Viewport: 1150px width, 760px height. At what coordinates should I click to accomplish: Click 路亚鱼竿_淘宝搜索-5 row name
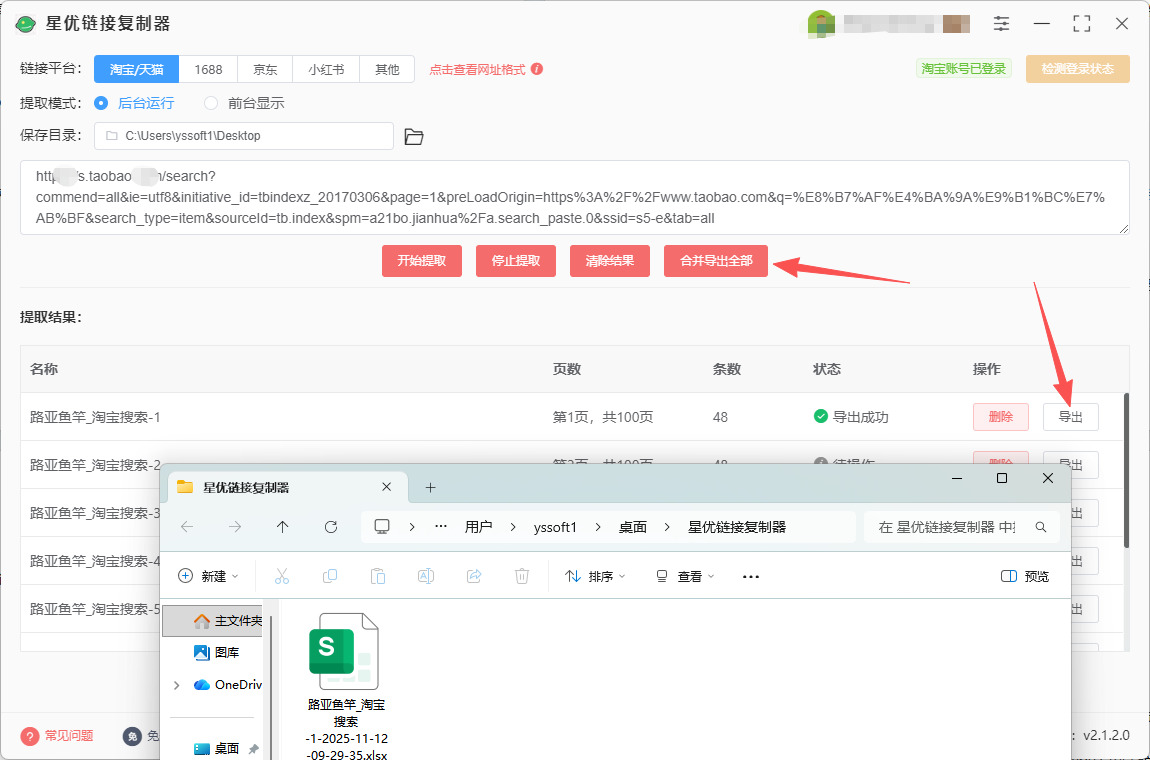(95, 609)
